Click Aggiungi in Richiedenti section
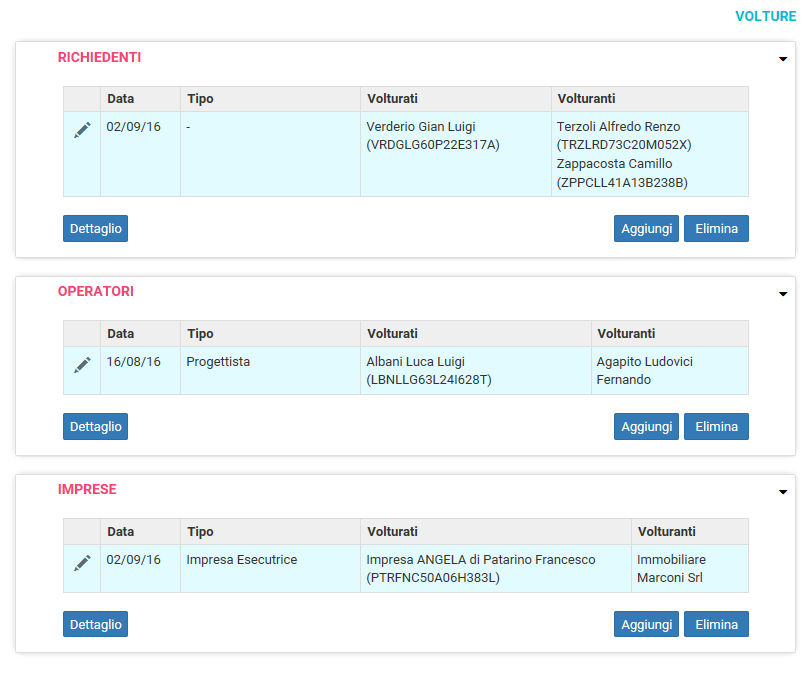Viewport: 807px width, 700px height. [x=646, y=229]
